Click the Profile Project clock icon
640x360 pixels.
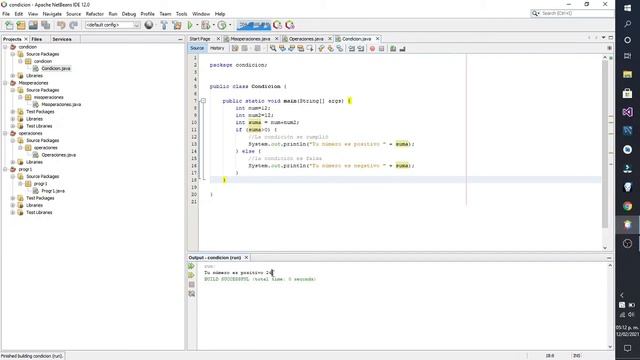[x=222, y=25]
